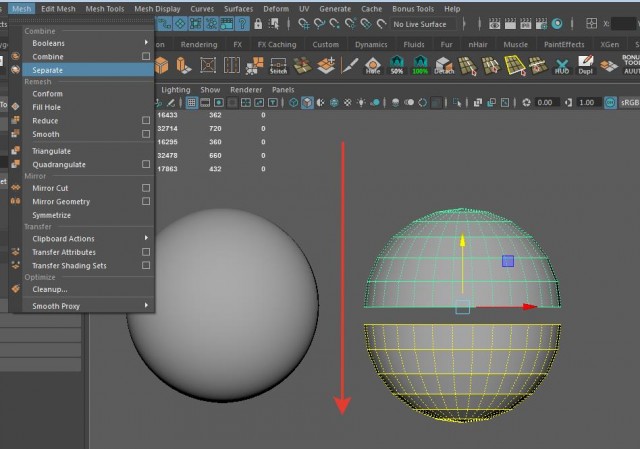Open the Mirror Geometry option box
Viewport: 640px width, 449px height.
(x=146, y=201)
